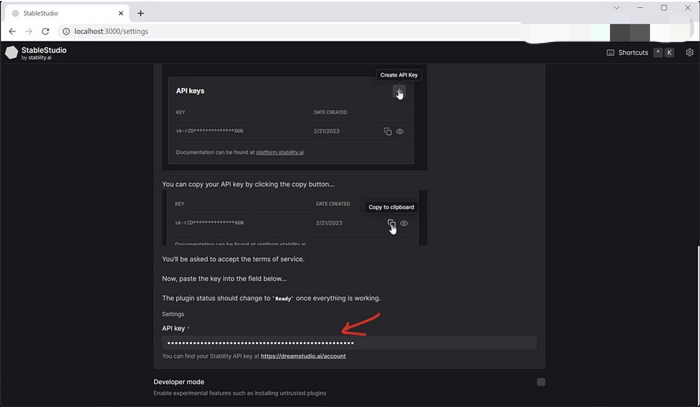Open the Shortcuts panel
This screenshot has height=407, width=700.
(627, 53)
